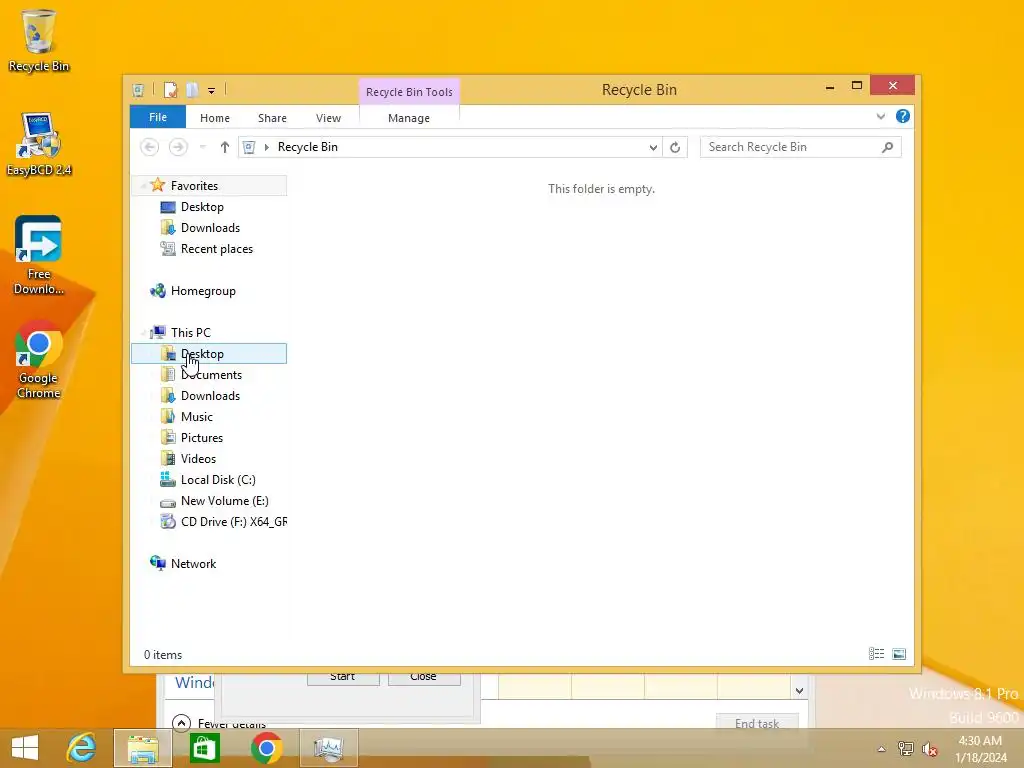This screenshot has width=1024, height=768.
Task: Switch to Large icons view layout icon
Action: pyautogui.click(x=899, y=654)
